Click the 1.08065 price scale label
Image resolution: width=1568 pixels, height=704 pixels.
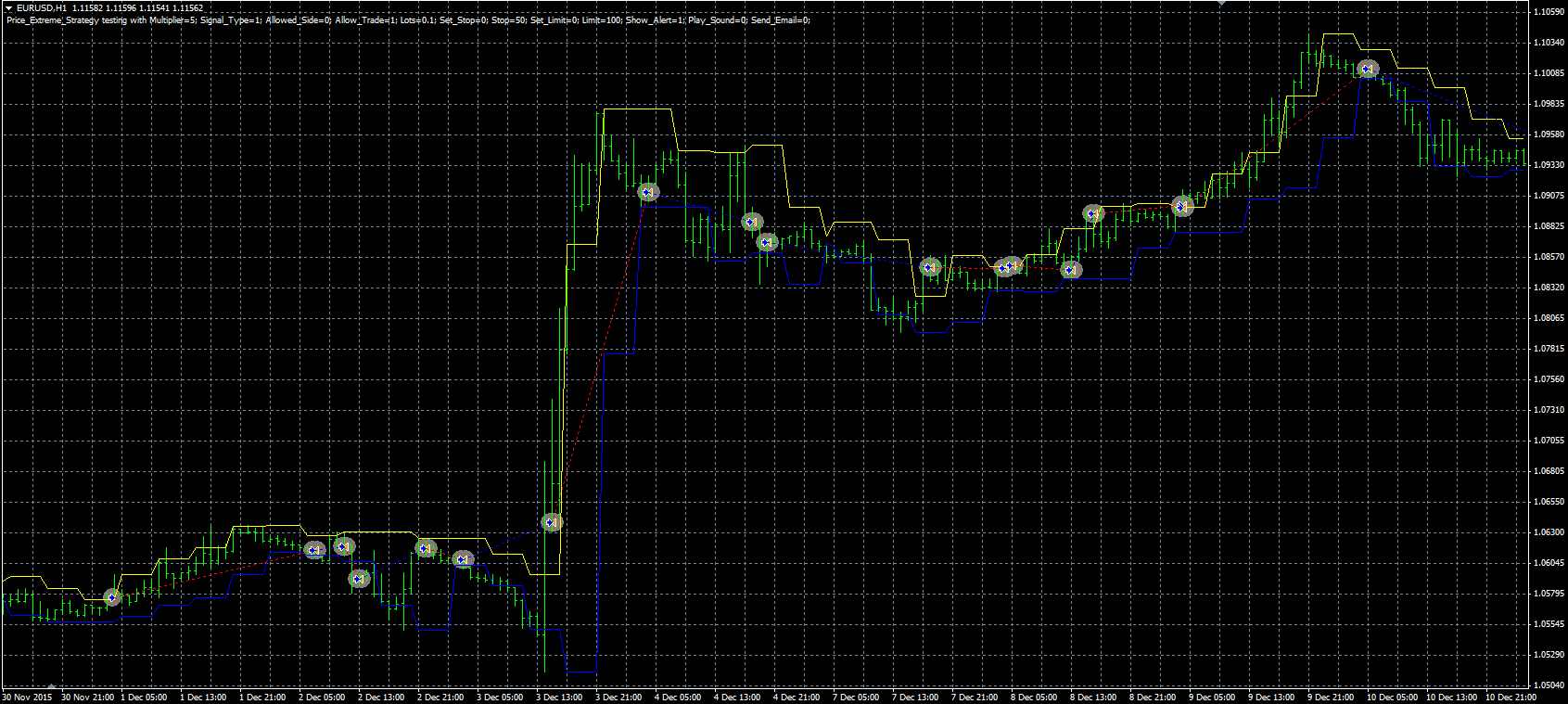point(1549,318)
